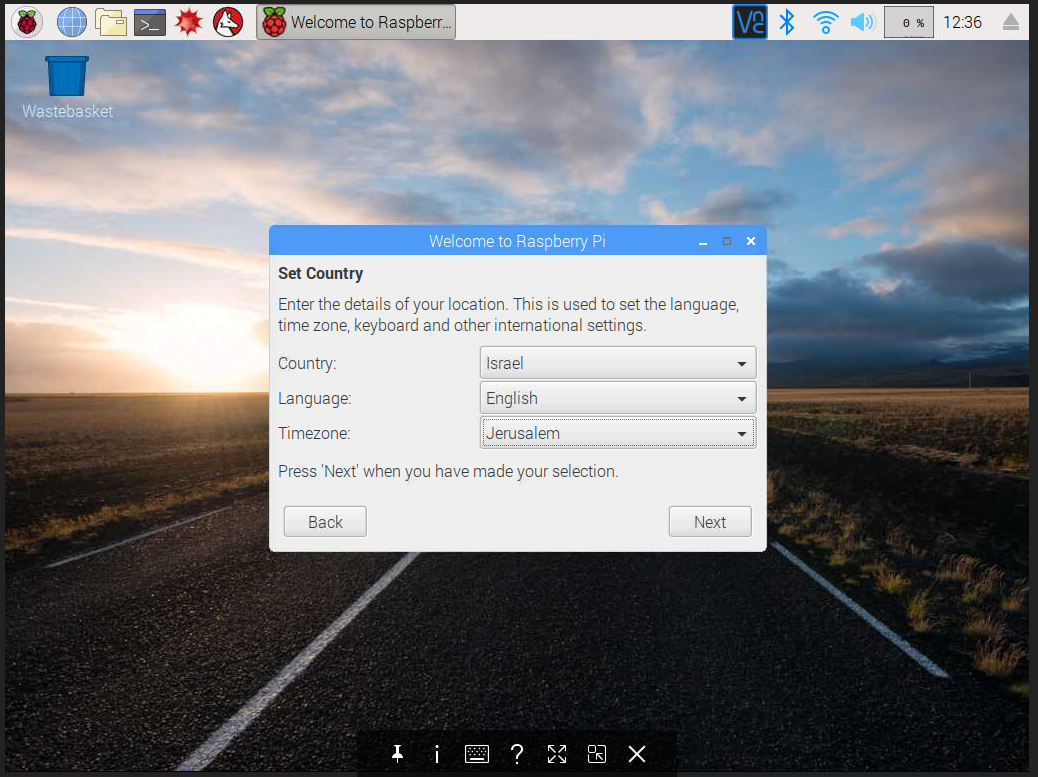
Task: Enter fullscreen using the VNC toolbar icon
Action: [x=557, y=754]
